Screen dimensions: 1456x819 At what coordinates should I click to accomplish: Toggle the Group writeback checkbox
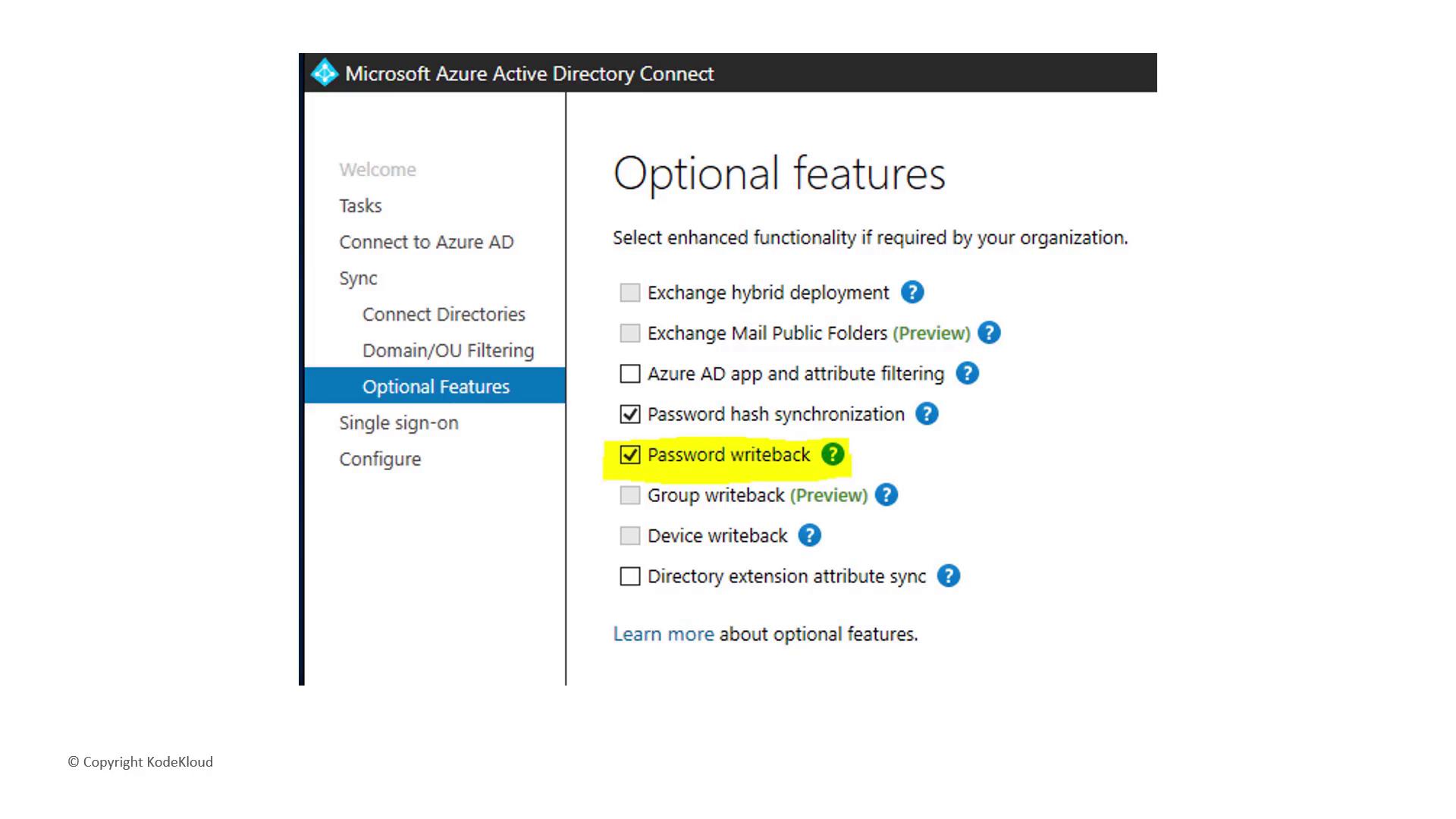pos(629,495)
